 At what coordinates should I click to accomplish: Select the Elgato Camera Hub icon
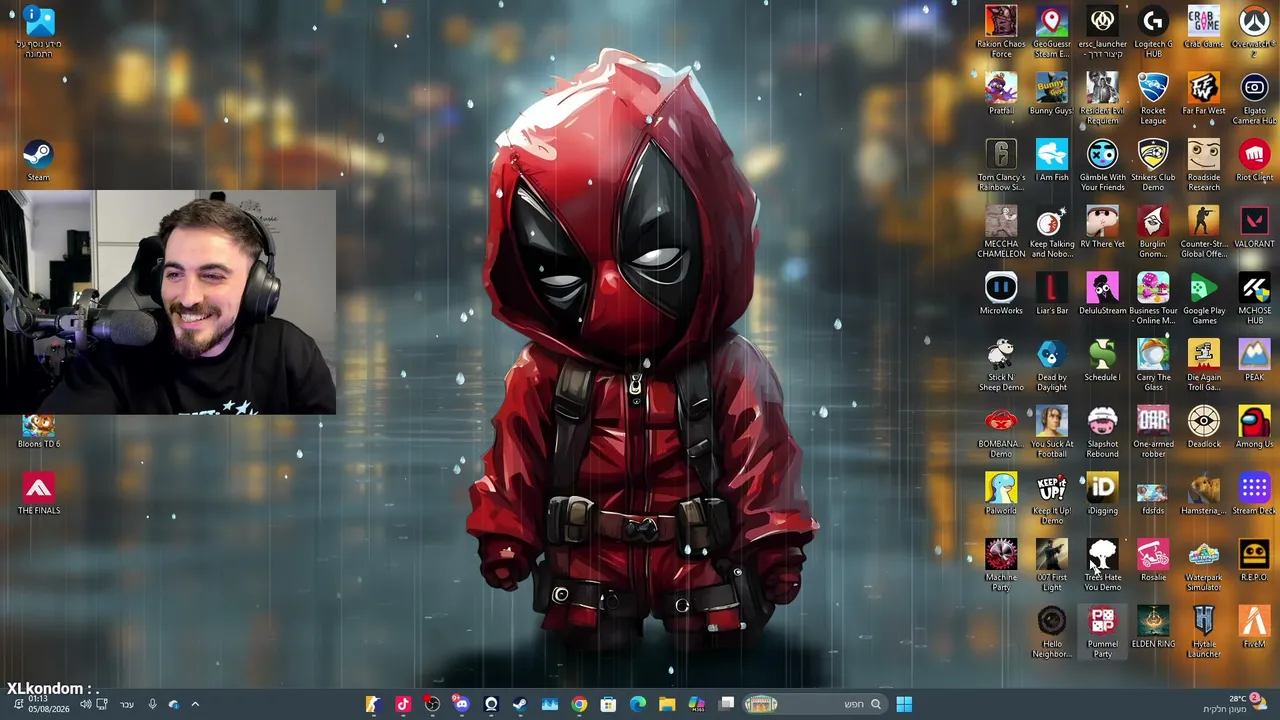[1254, 99]
